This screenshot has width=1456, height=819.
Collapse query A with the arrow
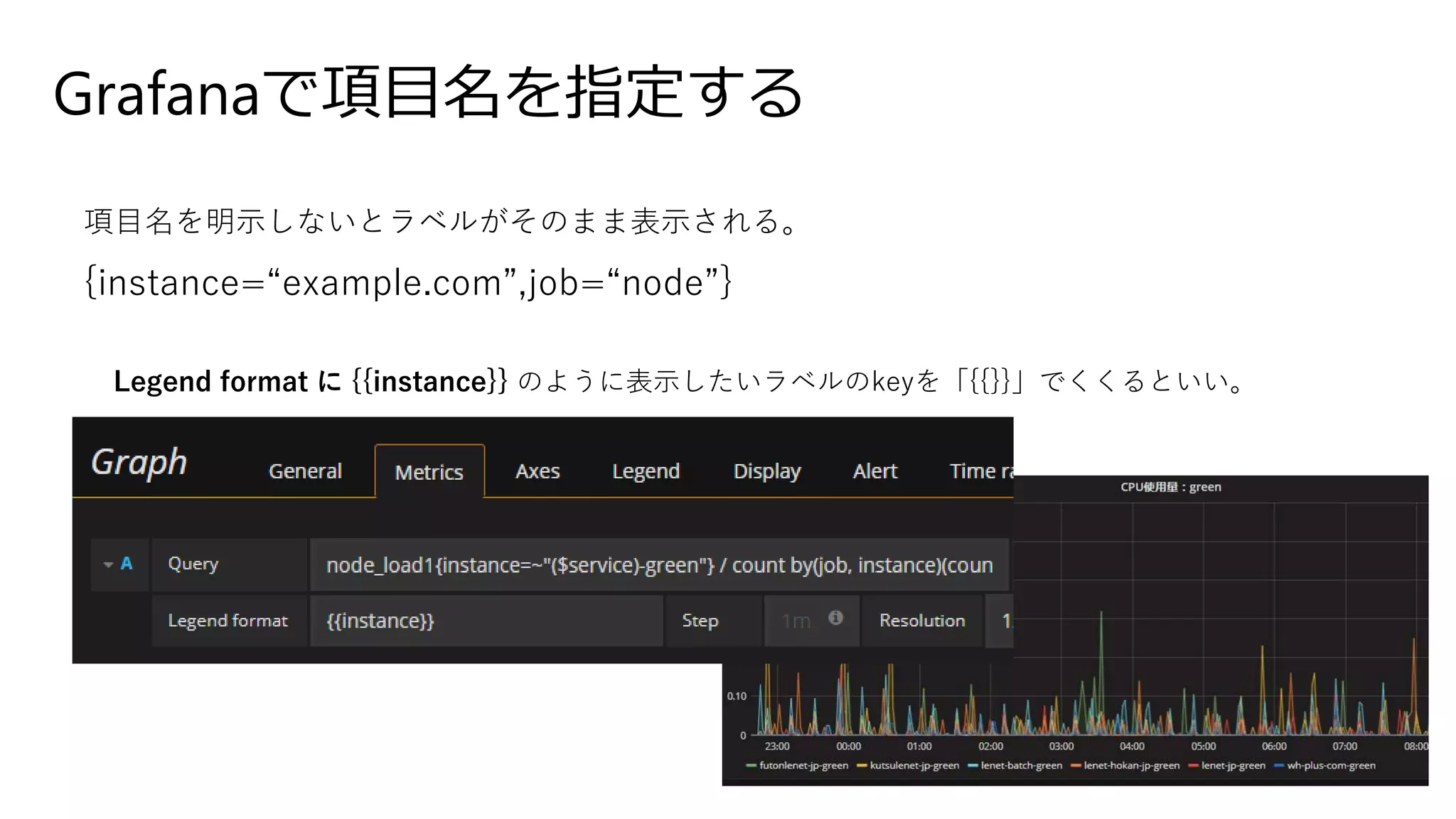(108, 564)
